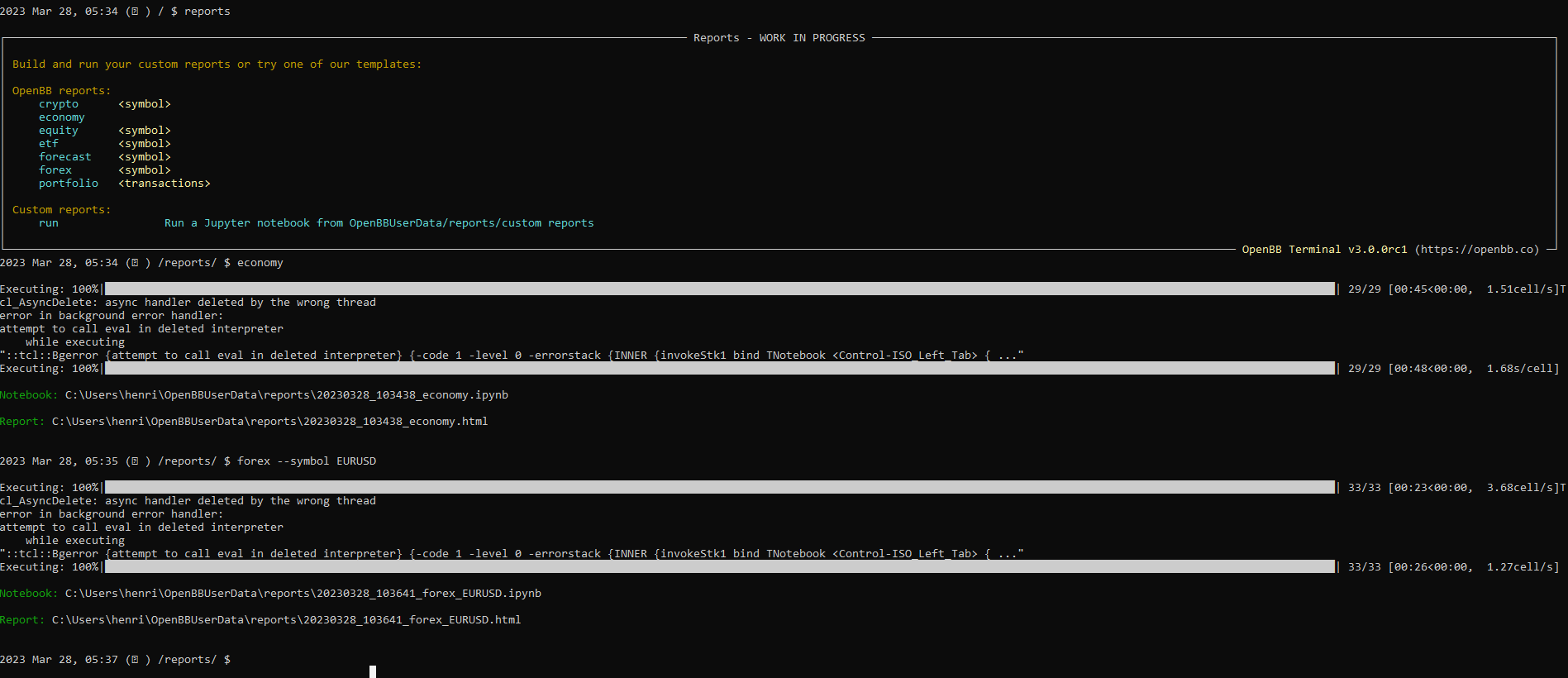The height and width of the screenshot is (678, 1568).
Task: Click the 'Reports - WORK IN PROGRESS' title
Action: 779,38
